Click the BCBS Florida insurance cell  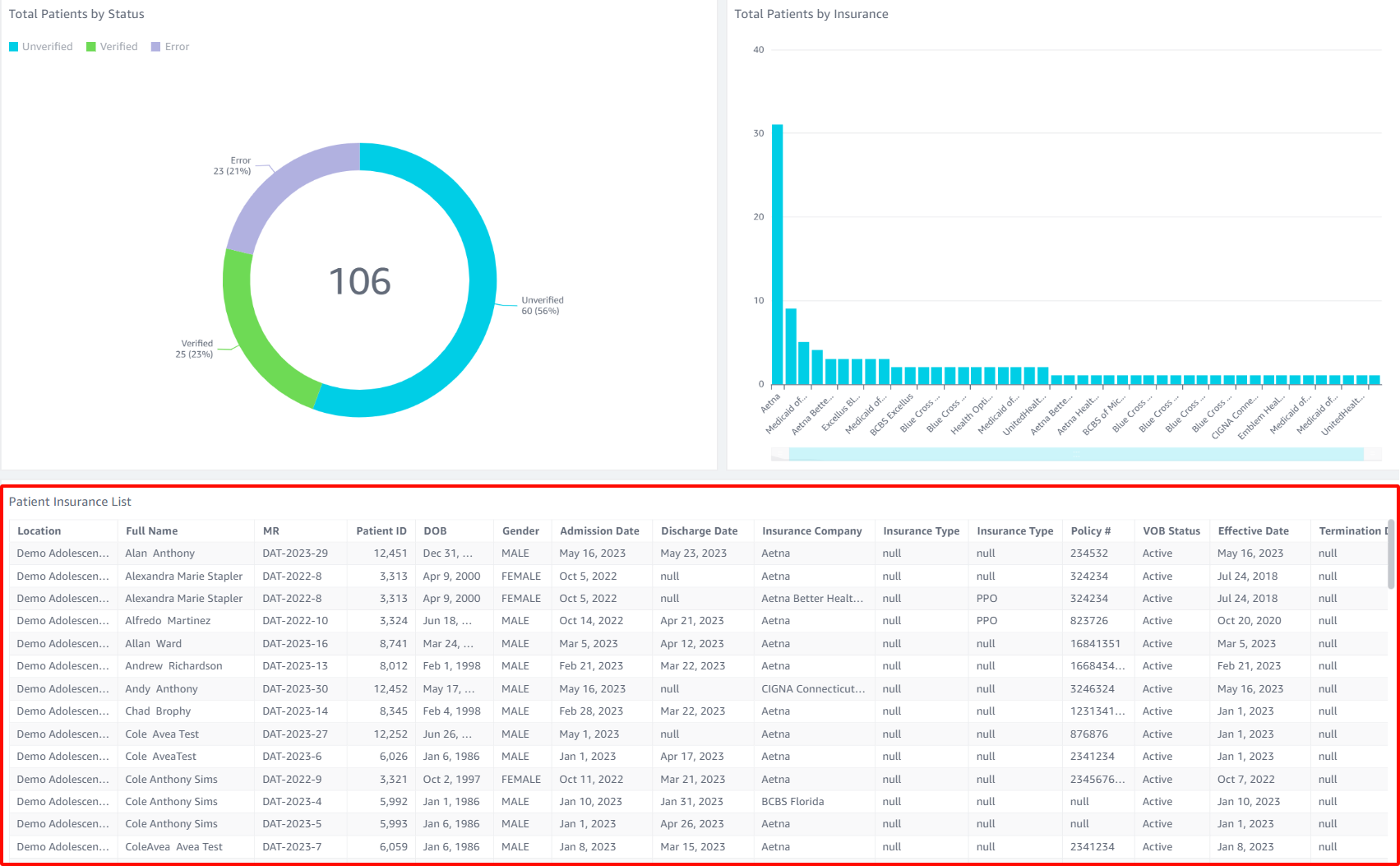(792, 802)
